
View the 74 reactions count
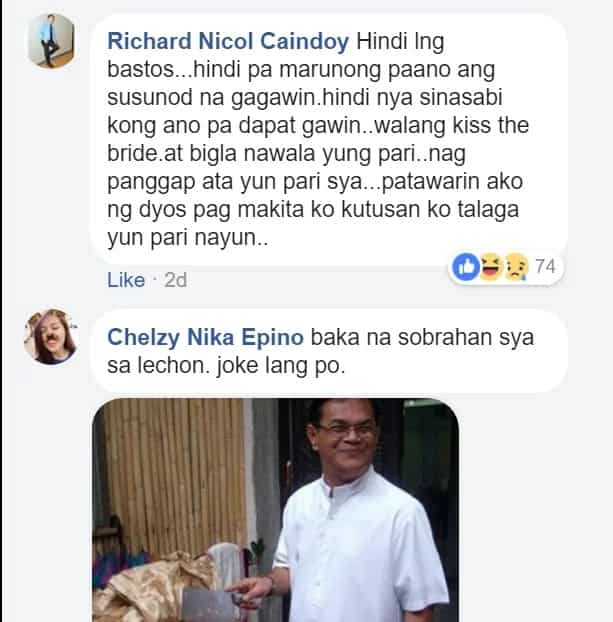[545, 266]
